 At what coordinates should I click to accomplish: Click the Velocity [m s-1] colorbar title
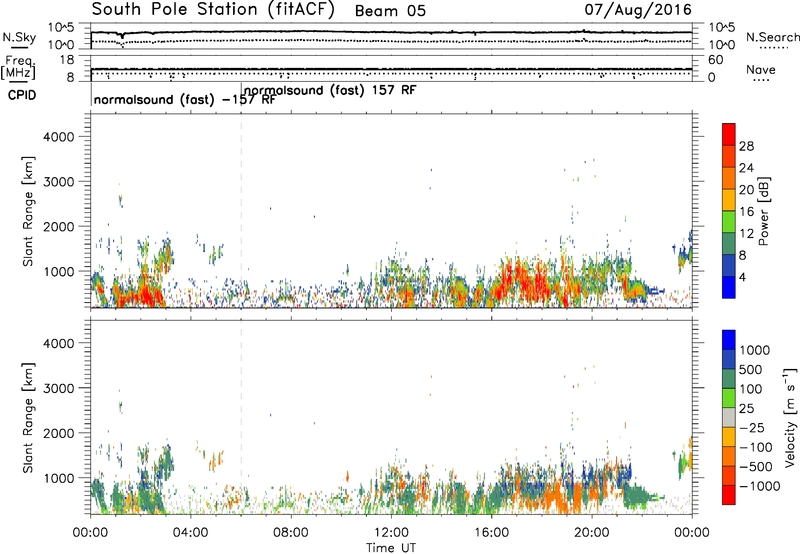790,417
